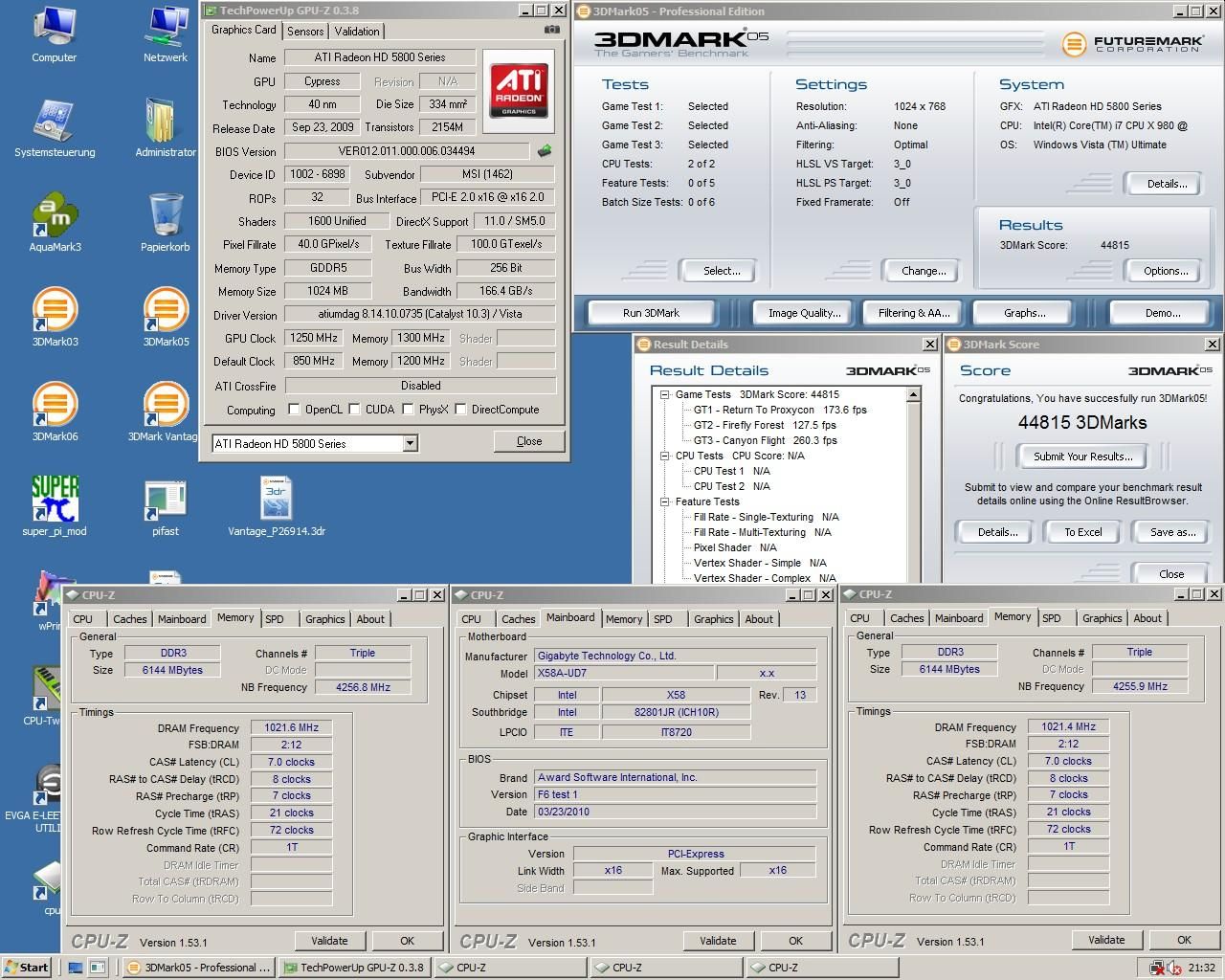Open the graphics card selection dropdown

click(410, 443)
